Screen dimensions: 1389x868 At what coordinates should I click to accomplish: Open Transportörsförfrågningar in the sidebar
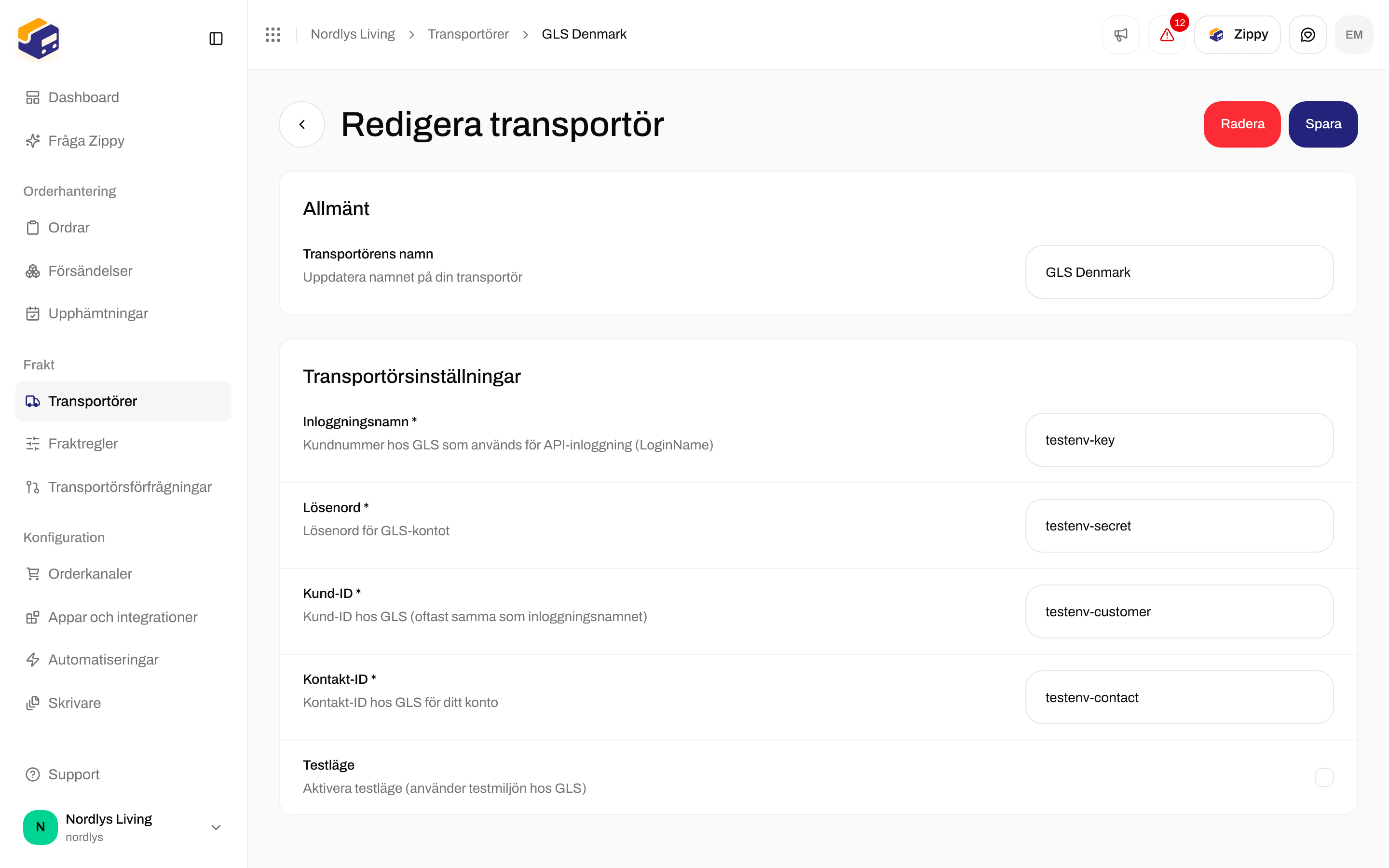point(123,487)
